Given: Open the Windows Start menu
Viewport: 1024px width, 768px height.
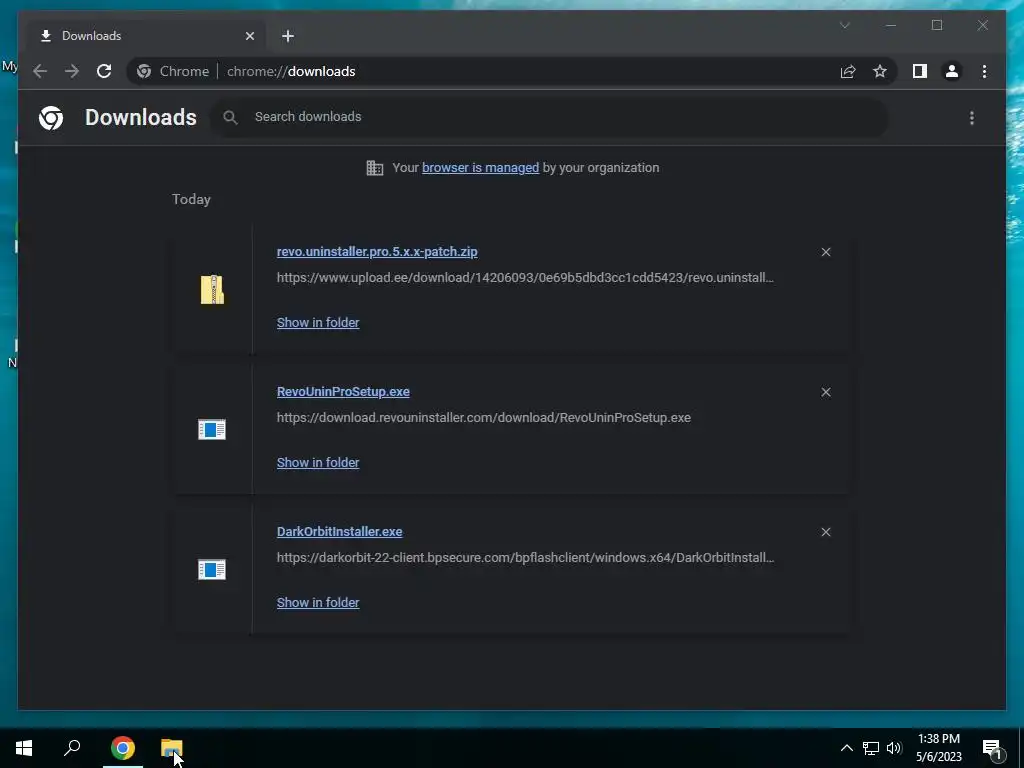Looking at the screenshot, I should tap(24, 748).
